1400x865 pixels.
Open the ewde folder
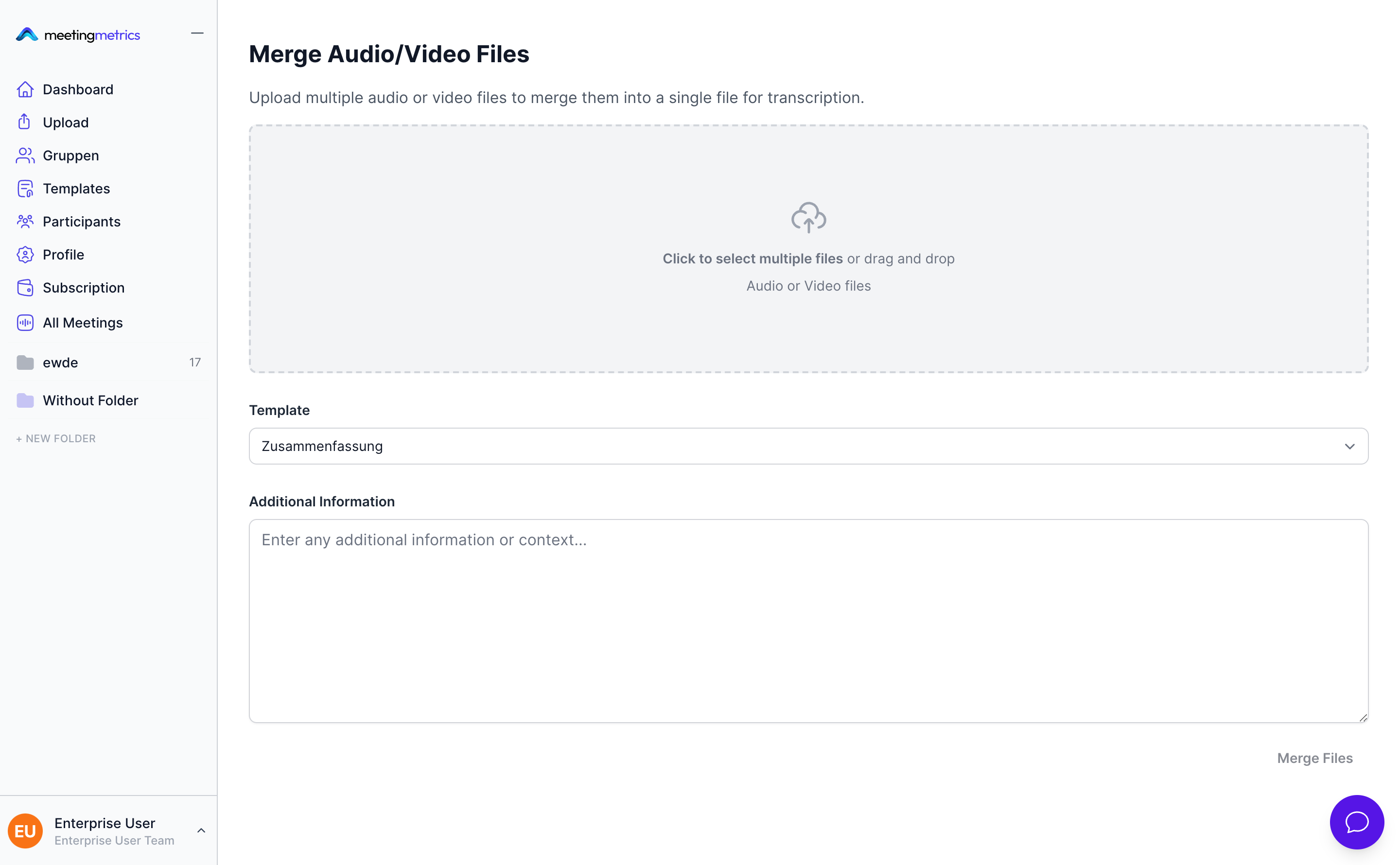click(x=61, y=363)
